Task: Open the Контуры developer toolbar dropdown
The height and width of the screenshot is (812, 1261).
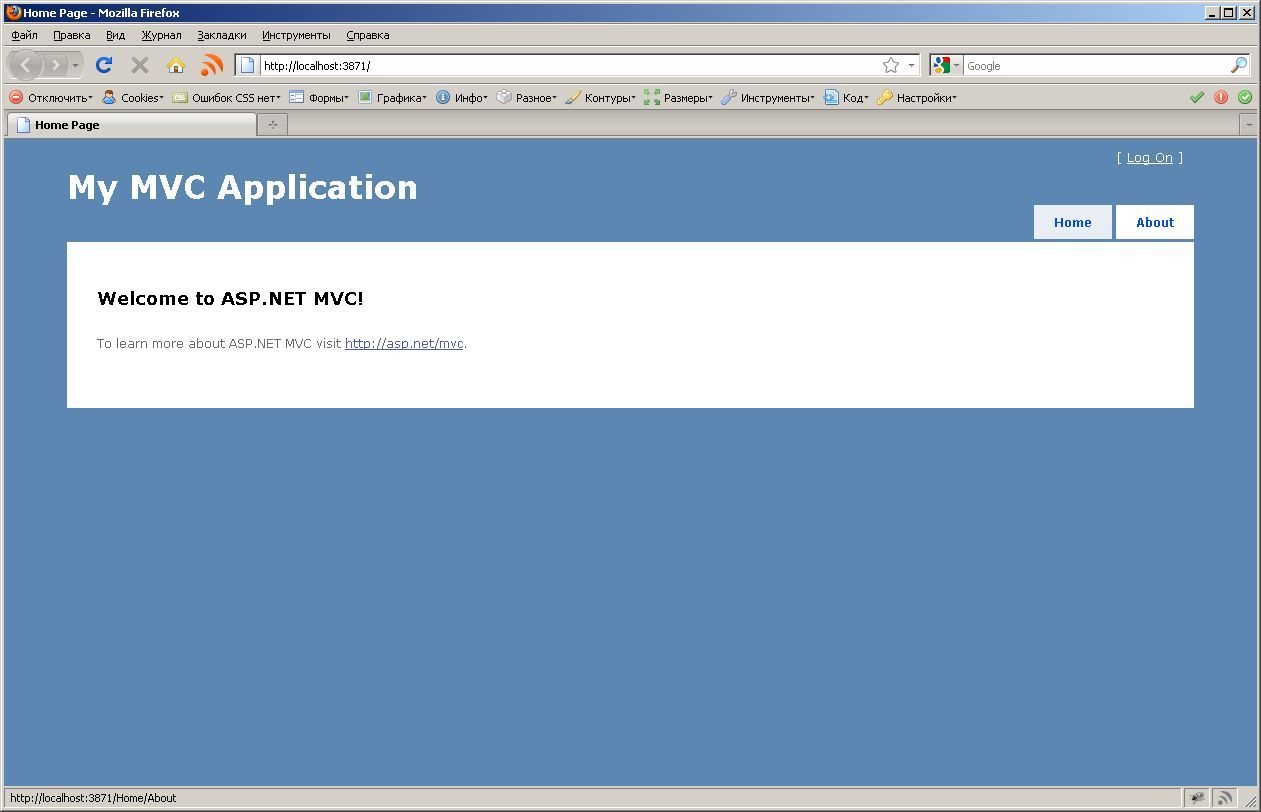Action: [600, 98]
